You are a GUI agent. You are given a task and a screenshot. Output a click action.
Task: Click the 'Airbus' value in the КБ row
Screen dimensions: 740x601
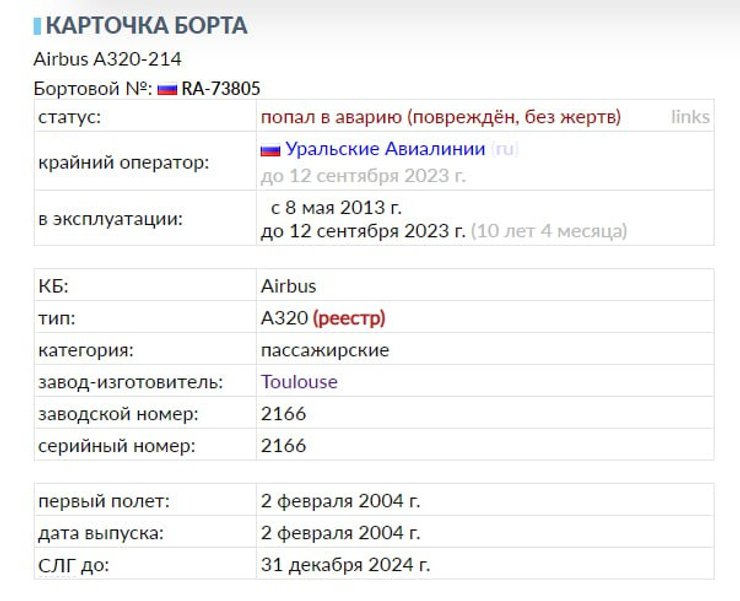(x=288, y=286)
